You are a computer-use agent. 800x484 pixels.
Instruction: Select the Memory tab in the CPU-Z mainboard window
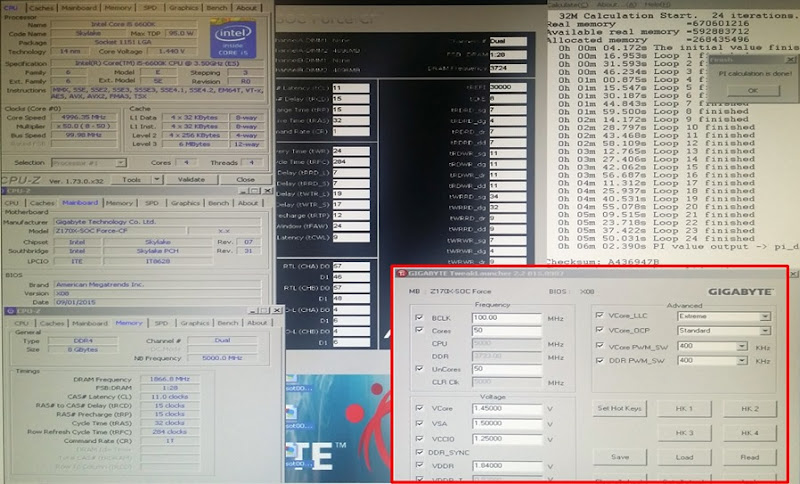[x=119, y=203]
